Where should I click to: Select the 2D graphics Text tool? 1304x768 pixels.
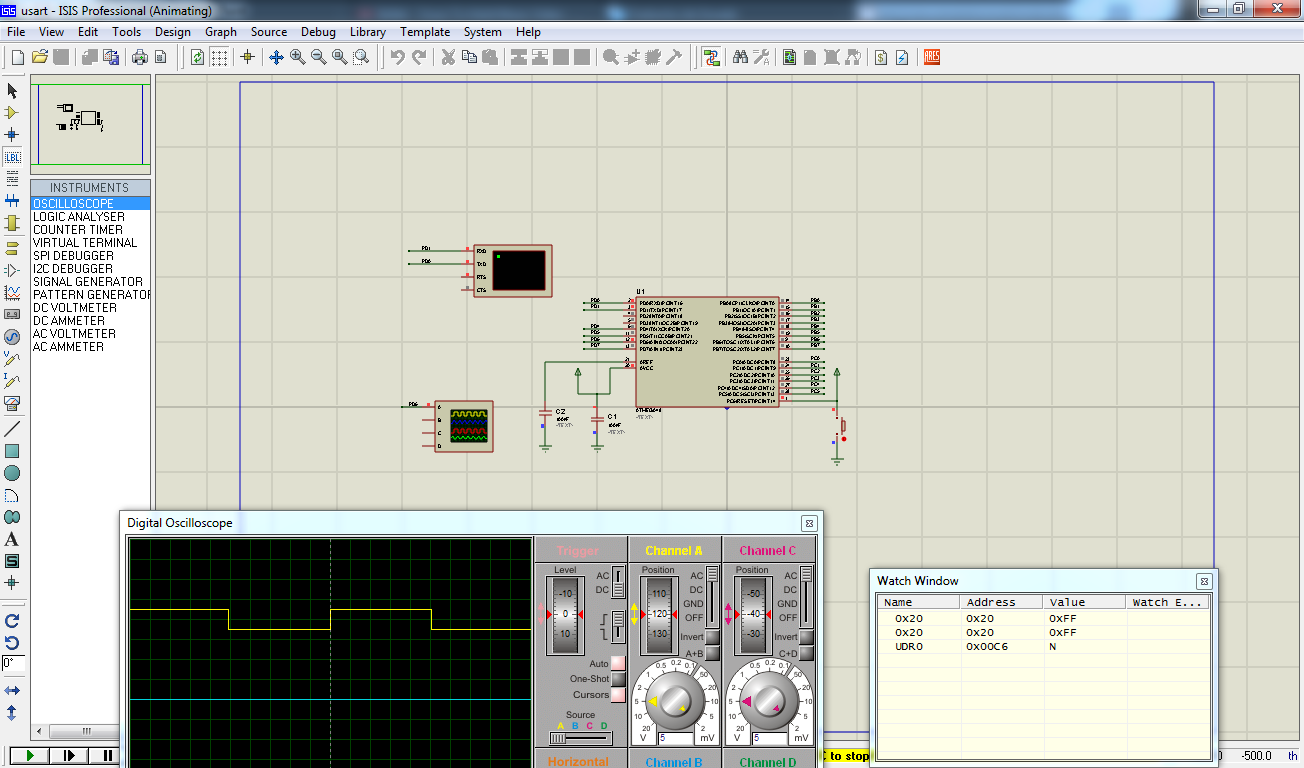coord(13,539)
